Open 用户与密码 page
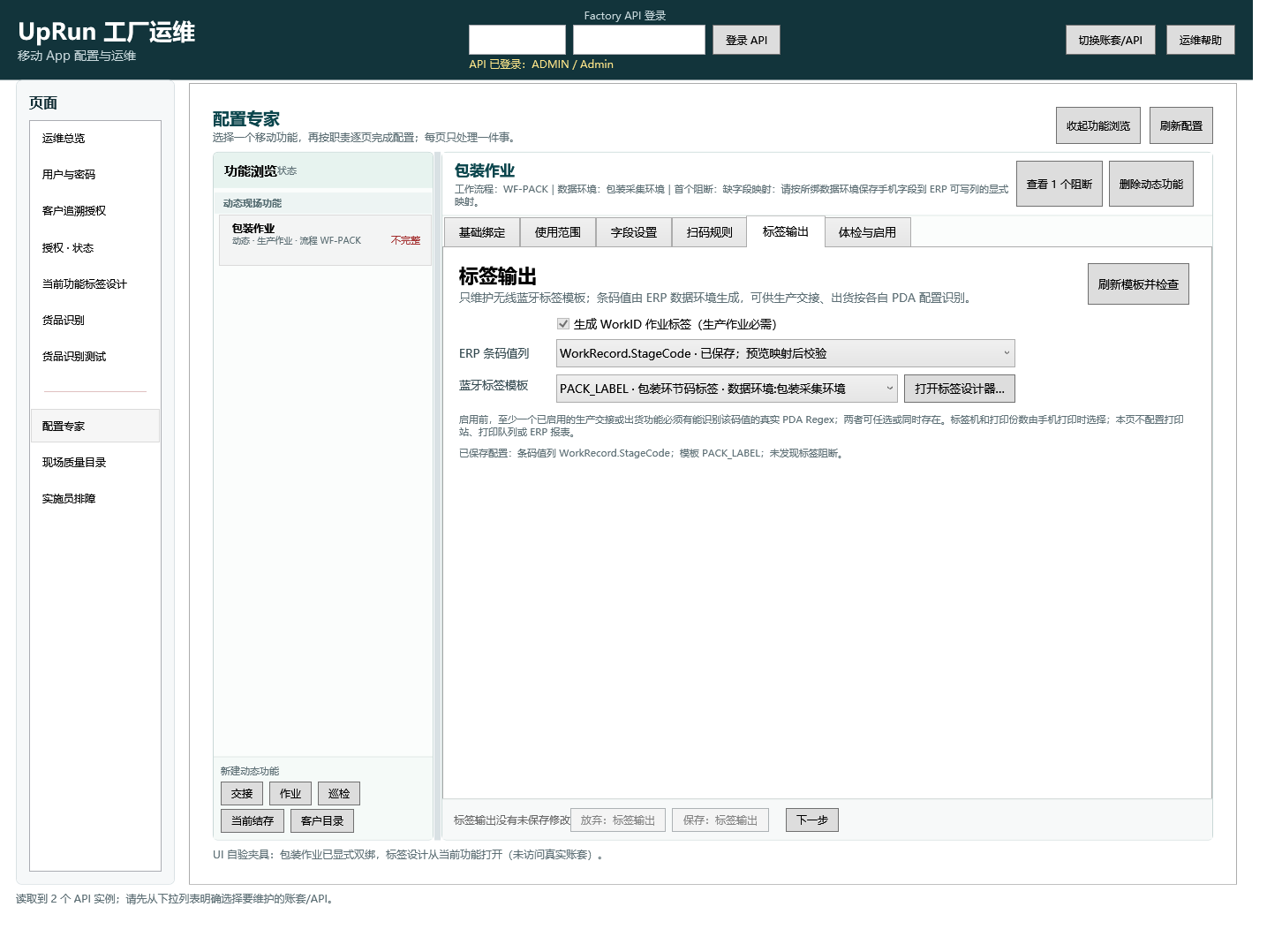Image resolution: width=1267 pixels, height=952 pixels. [95, 175]
